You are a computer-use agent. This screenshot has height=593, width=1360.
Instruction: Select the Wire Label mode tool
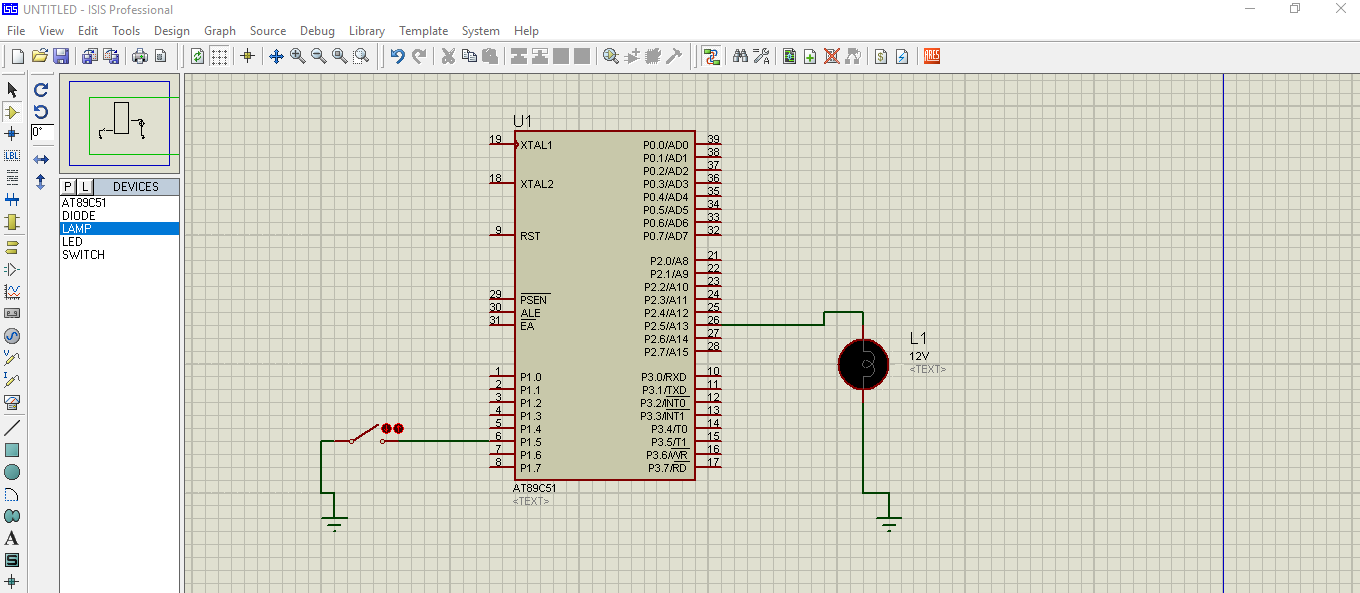tap(13, 155)
